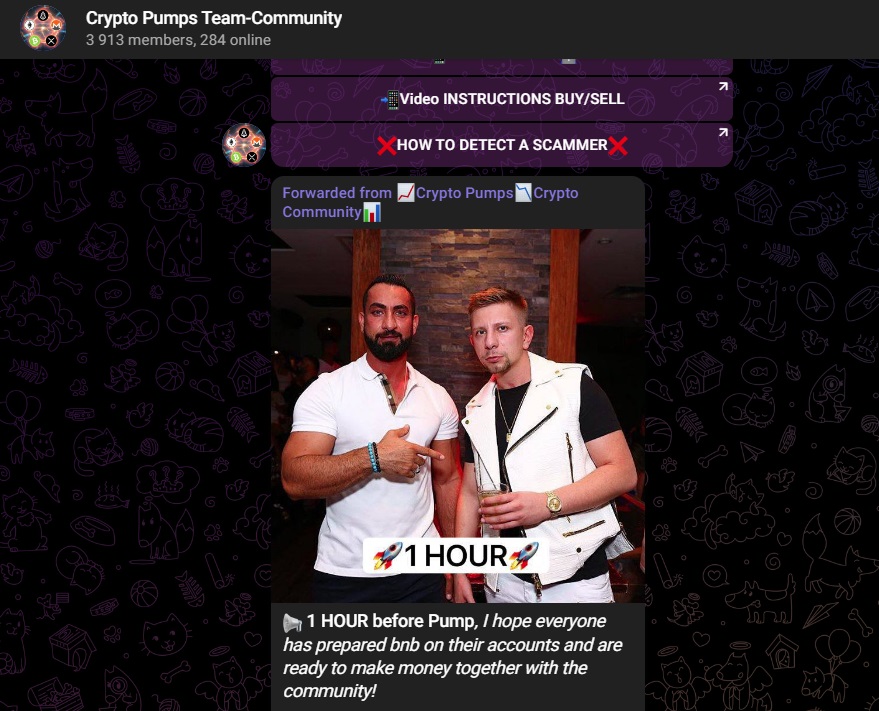879x711 pixels.
Task: Click the right rocket emoji on the photo
Action: 524,556
